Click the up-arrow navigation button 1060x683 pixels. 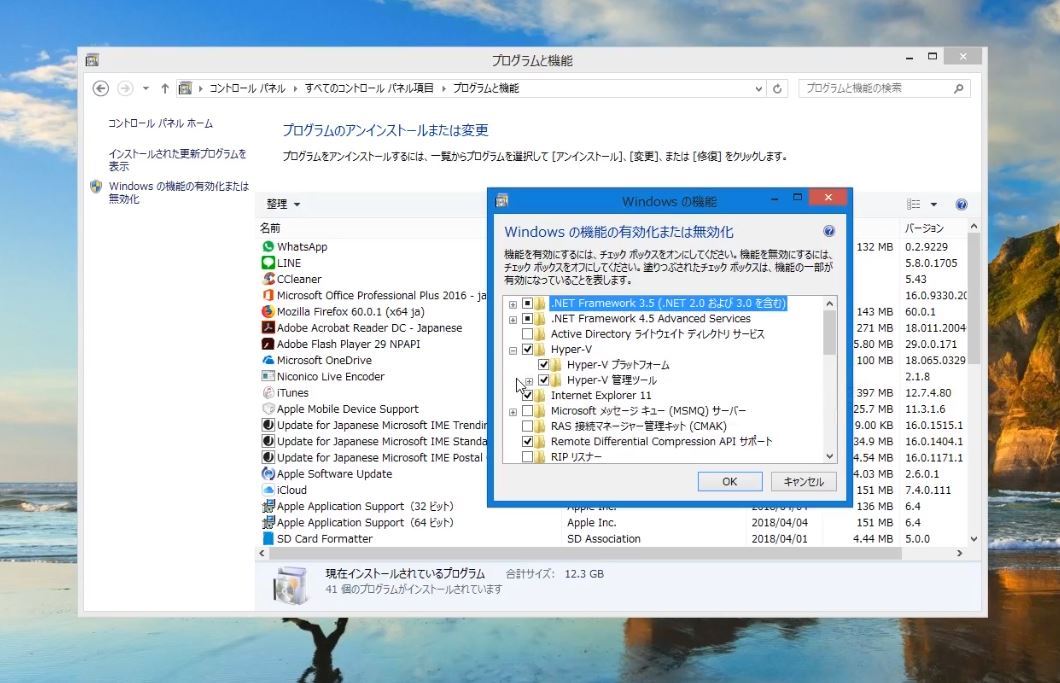pos(165,88)
